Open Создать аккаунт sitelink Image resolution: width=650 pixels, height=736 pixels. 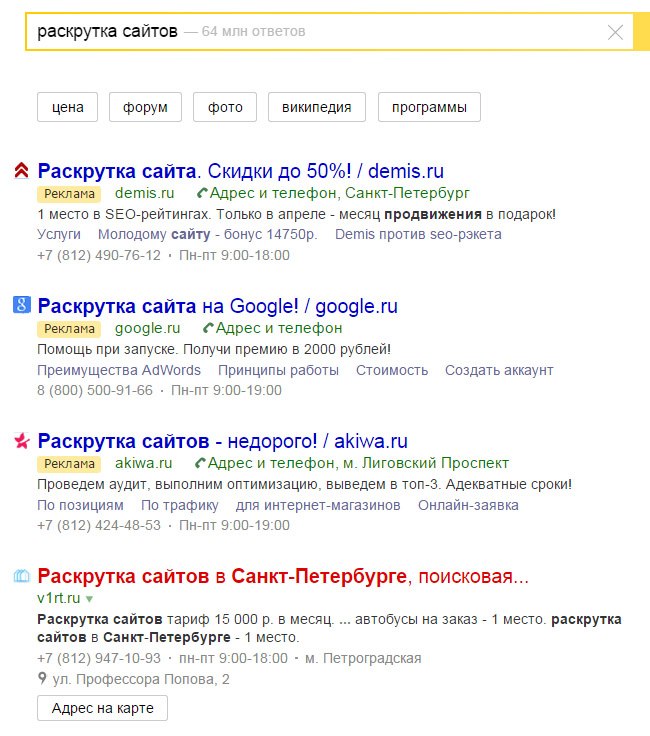click(x=499, y=370)
